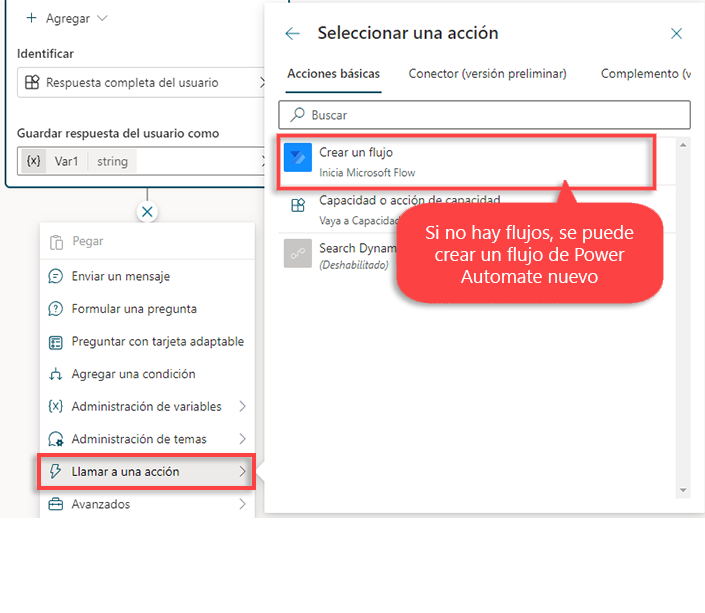This screenshot has height=613, width=705.
Task: Click the variable {x} icon next to Var1
Action: click(x=34, y=161)
